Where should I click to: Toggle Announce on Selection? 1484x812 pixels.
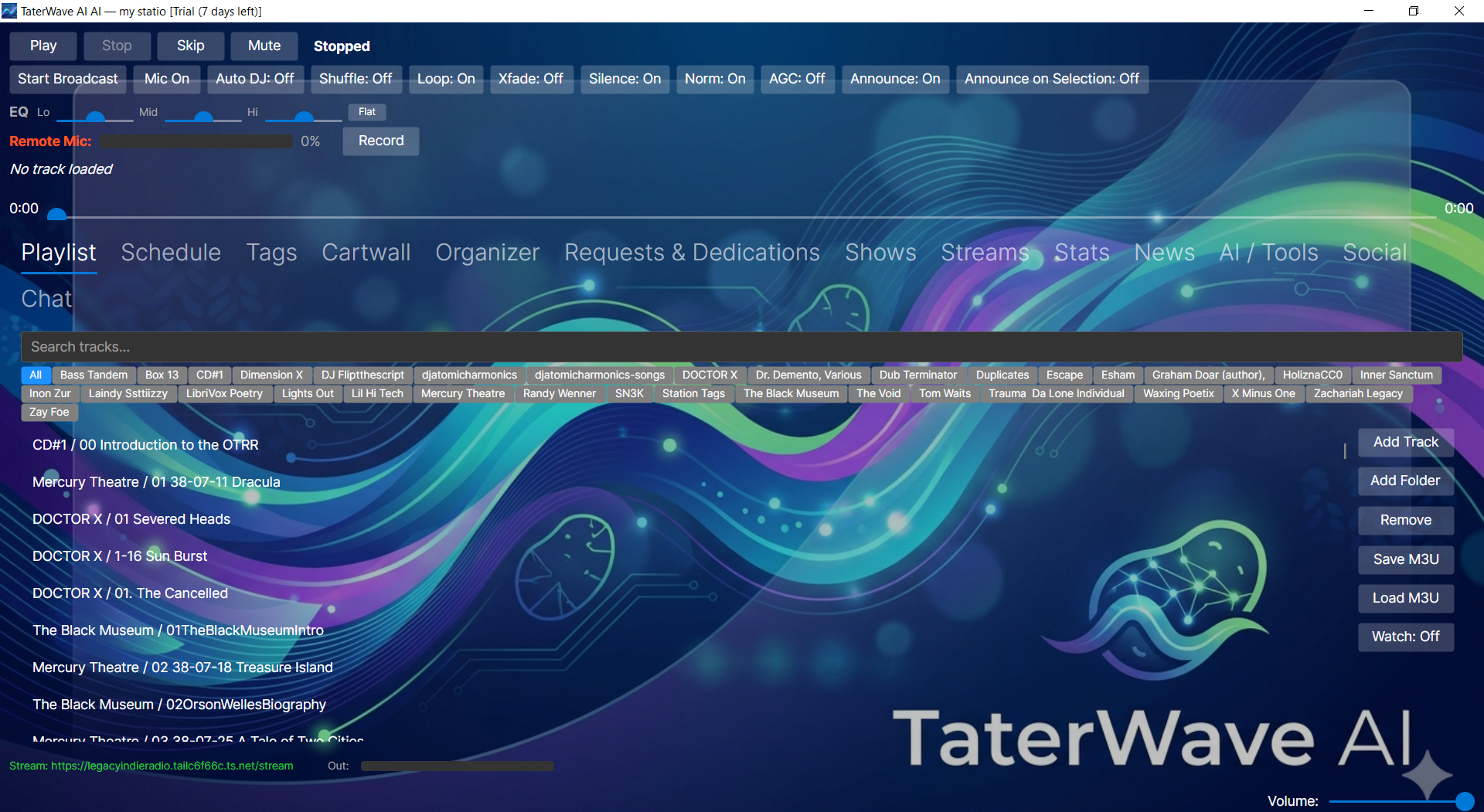point(1052,79)
